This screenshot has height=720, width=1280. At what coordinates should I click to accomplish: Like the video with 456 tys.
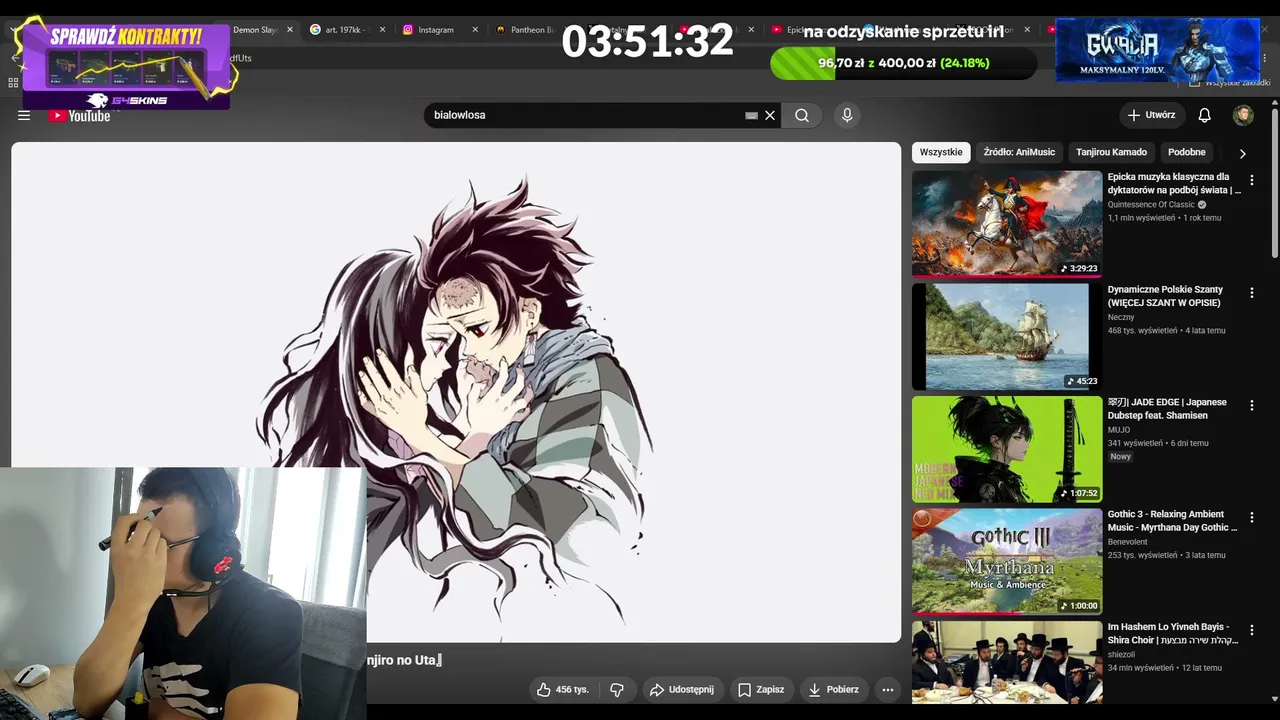(x=563, y=689)
